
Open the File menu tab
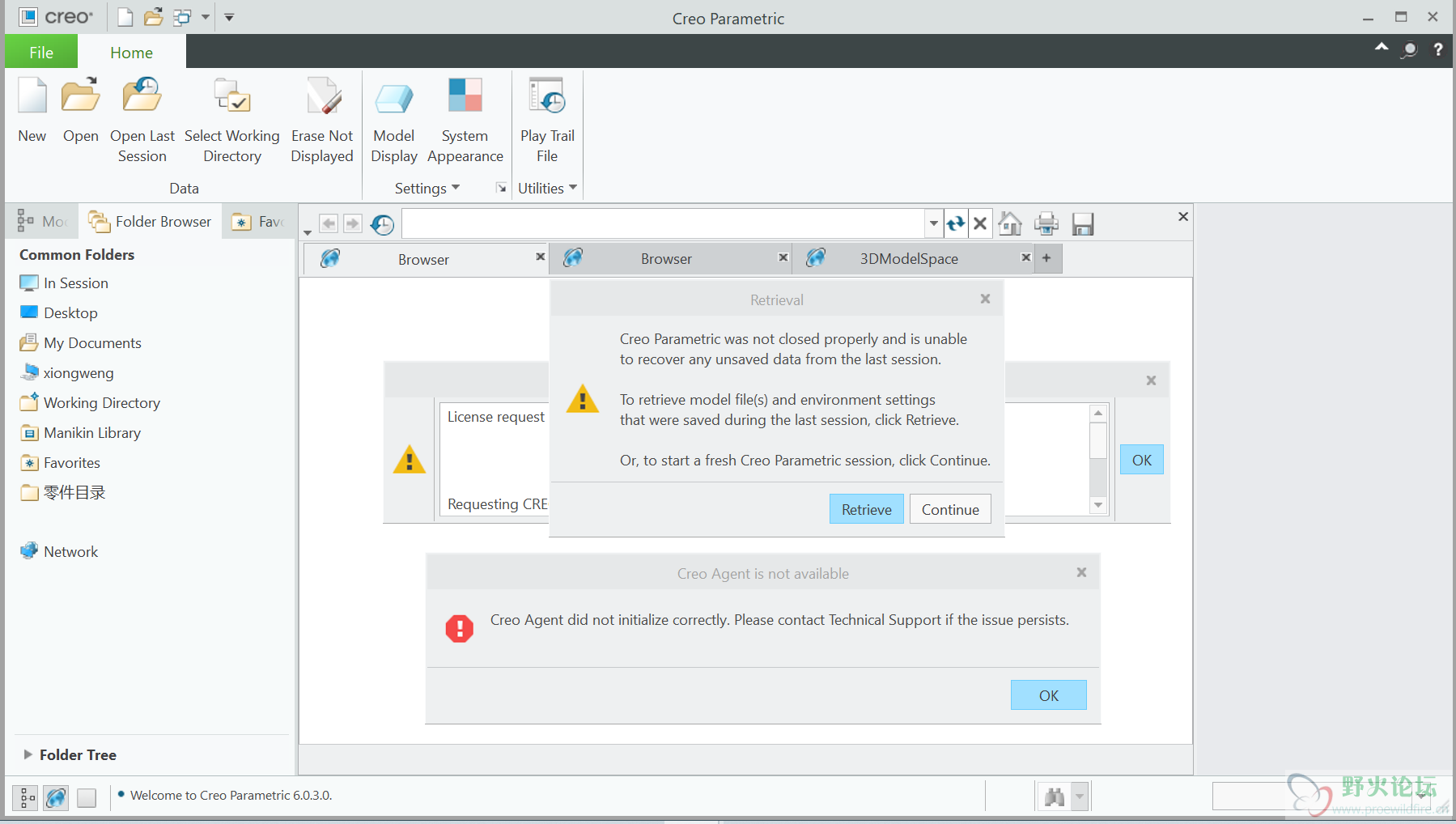coord(41,52)
